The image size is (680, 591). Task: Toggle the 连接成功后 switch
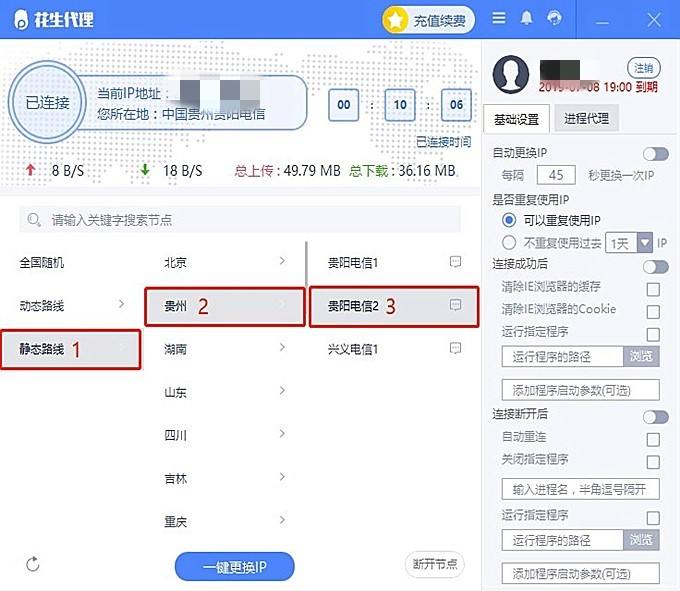[656, 267]
